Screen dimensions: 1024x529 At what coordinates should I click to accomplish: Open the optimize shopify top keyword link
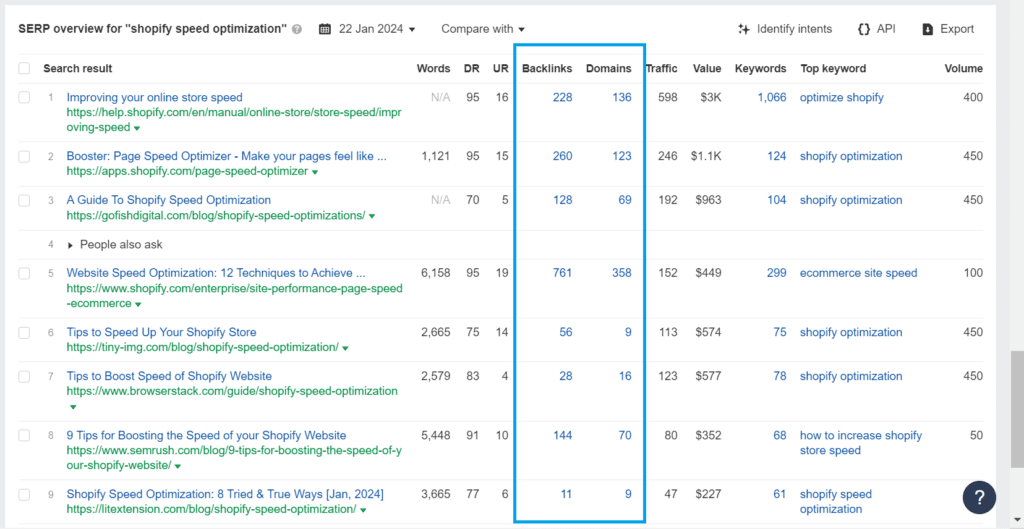pyautogui.click(x=842, y=97)
